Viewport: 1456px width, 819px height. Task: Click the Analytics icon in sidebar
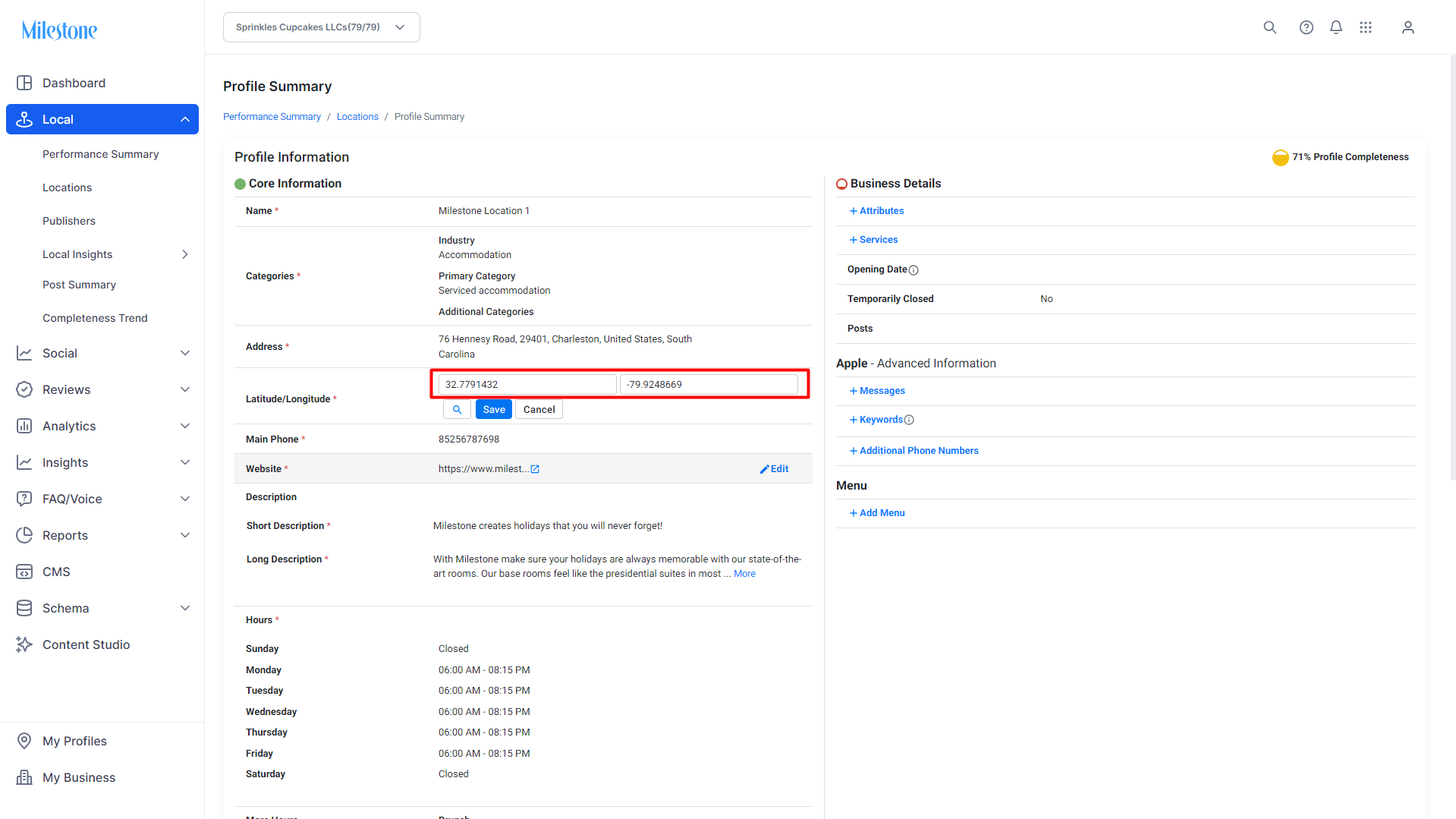coord(24,426)
